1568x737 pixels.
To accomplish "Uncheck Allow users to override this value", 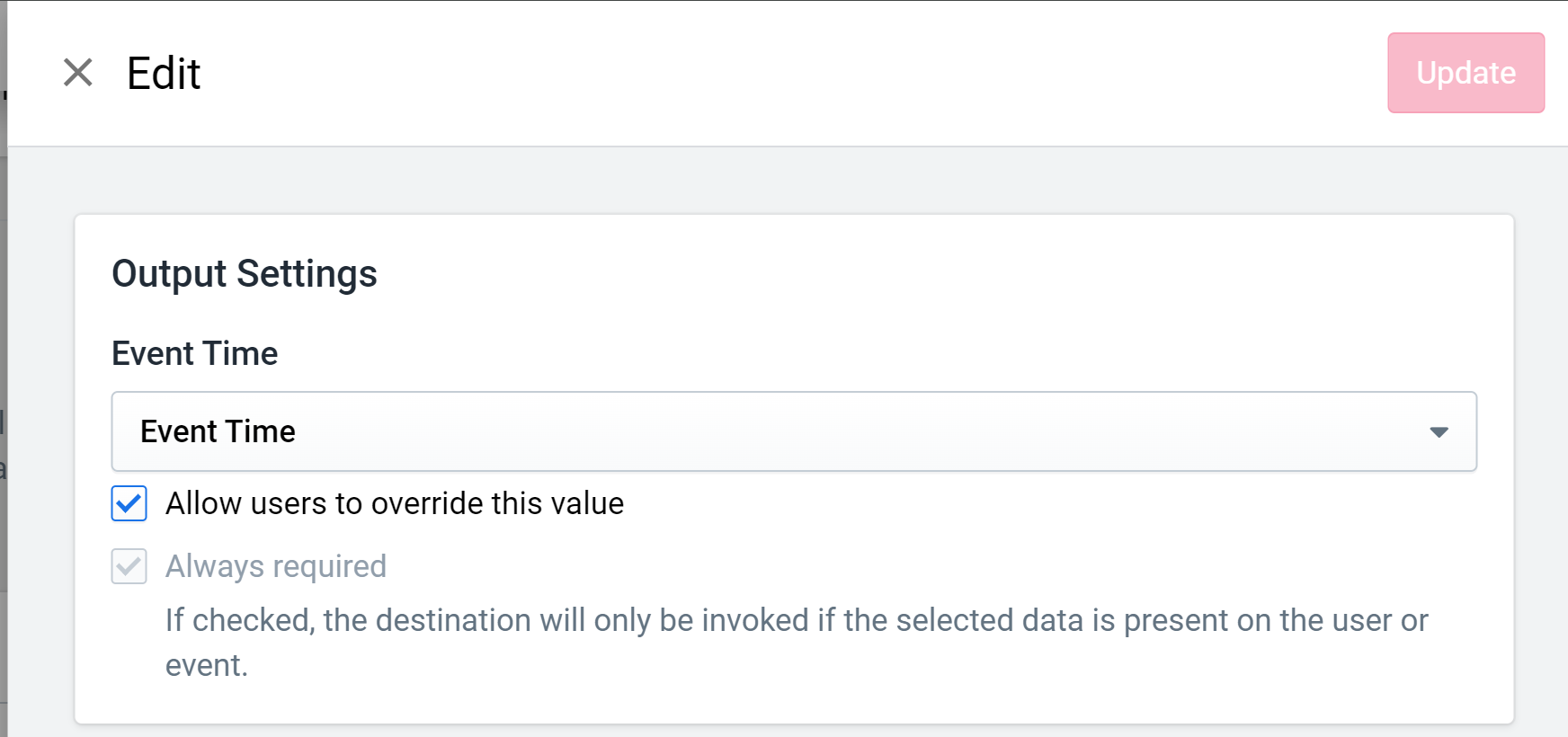I will 129,503.
